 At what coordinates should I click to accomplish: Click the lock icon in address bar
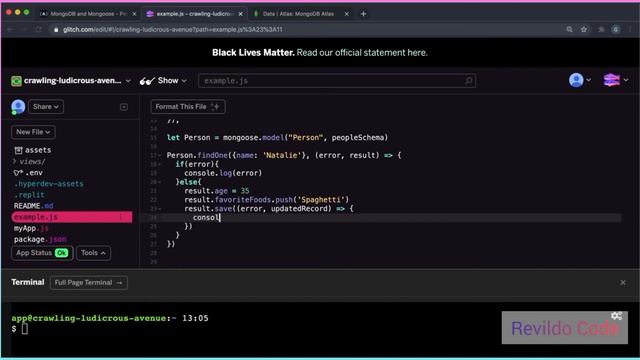(56, 30)
